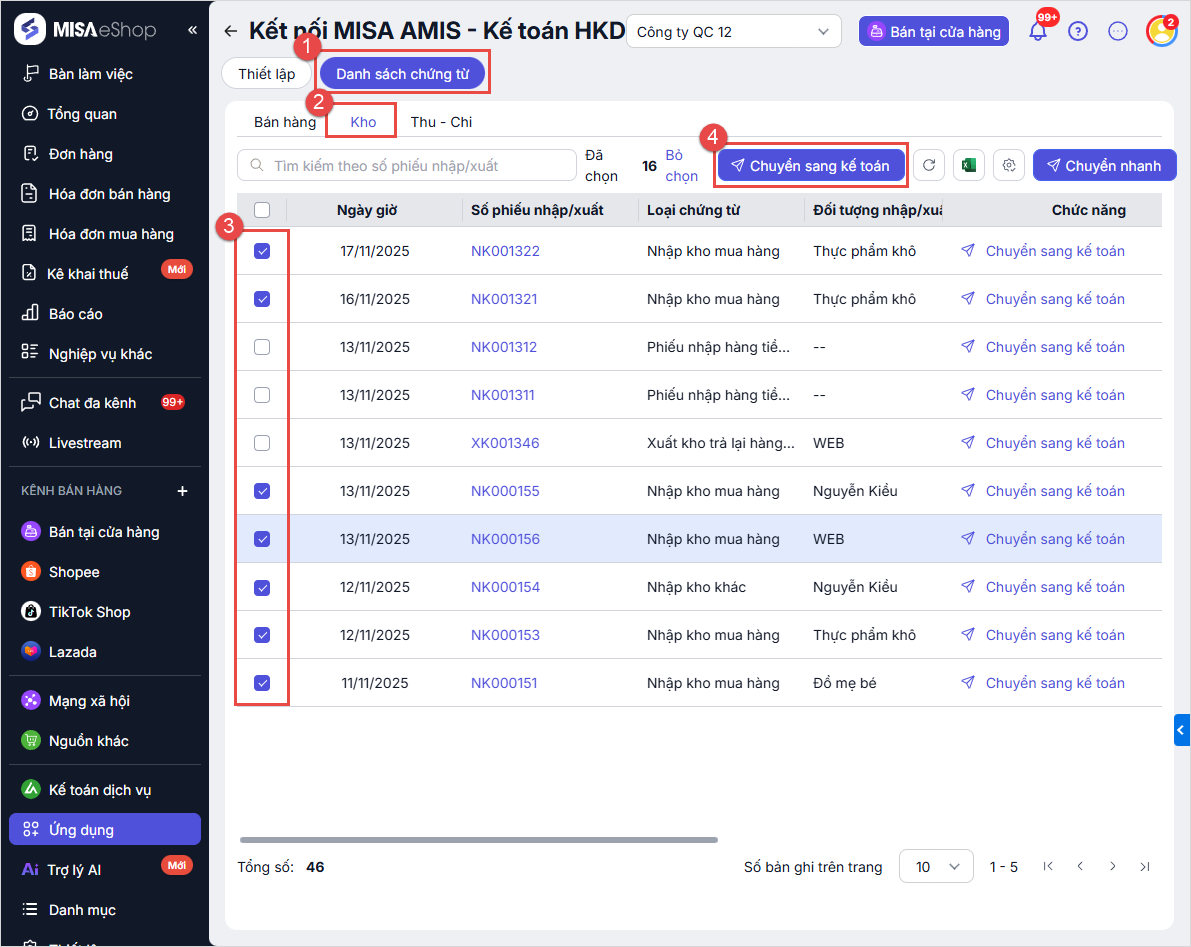
Task: Switch to the Thiết lập tab
Action: (267, 74)
